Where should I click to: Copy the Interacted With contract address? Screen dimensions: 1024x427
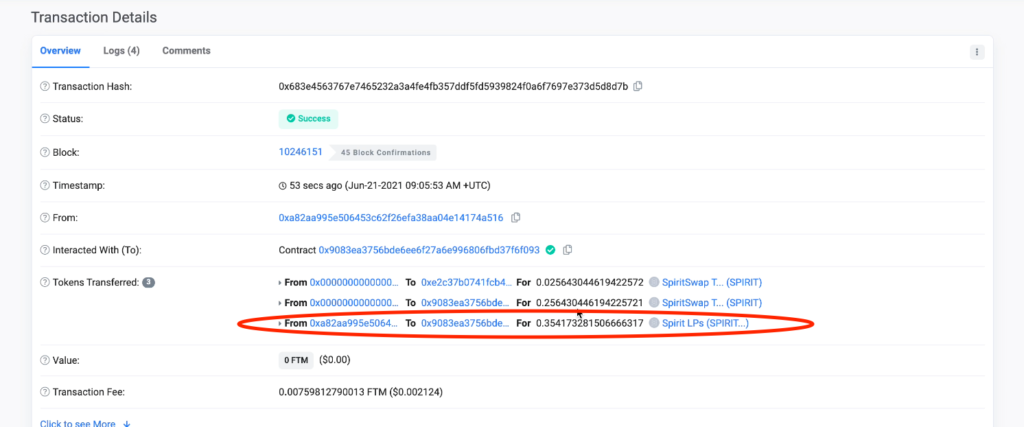tap(568, 249)
